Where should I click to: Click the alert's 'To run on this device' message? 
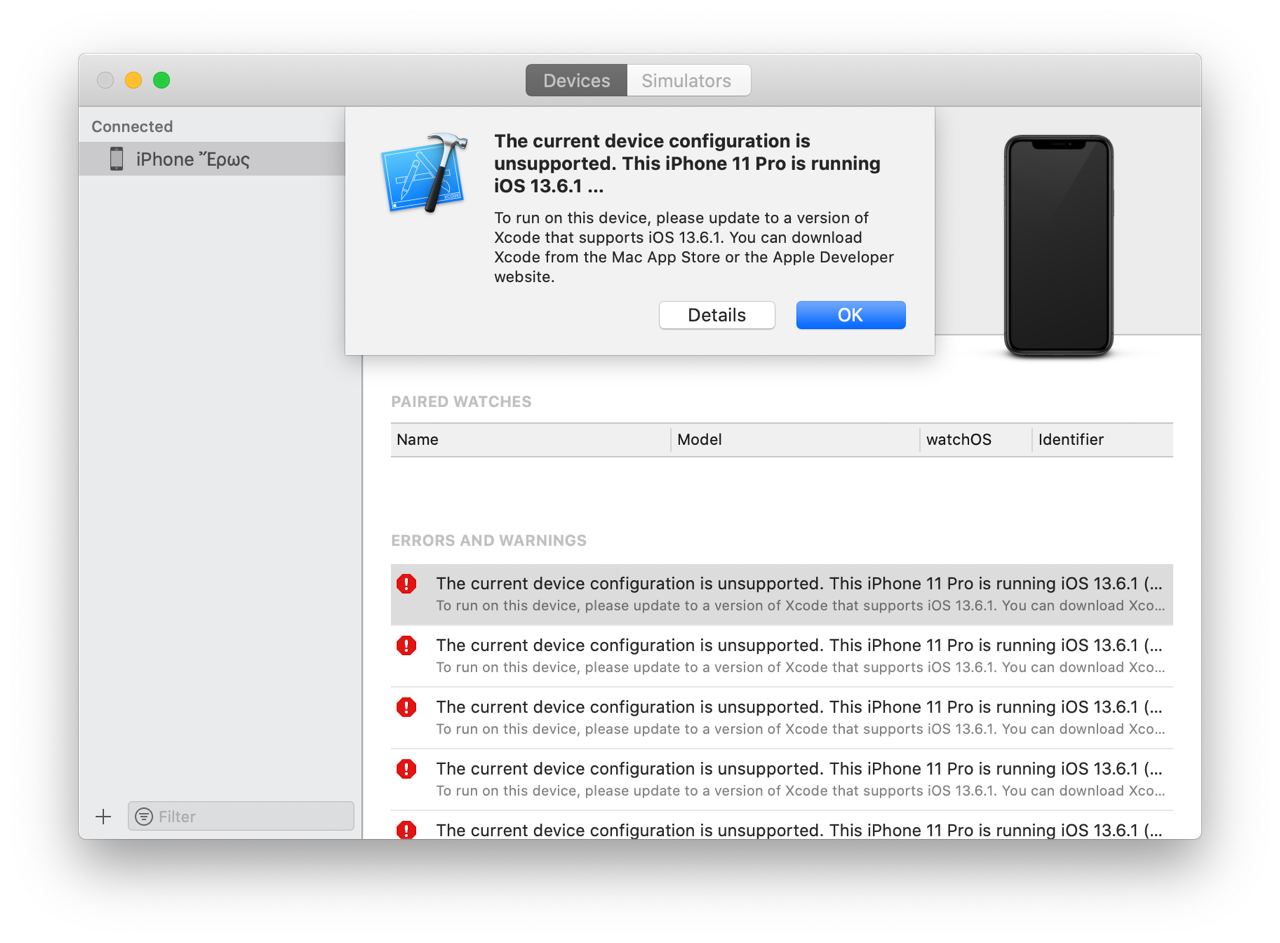[x=694, y=247]
